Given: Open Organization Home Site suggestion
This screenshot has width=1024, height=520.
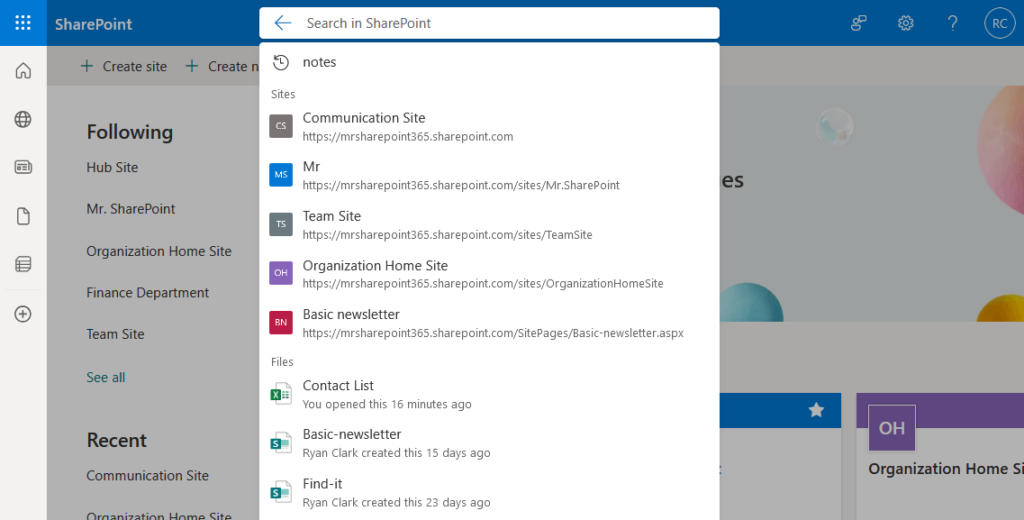Looking at the screenshot, I should point(489,274).
